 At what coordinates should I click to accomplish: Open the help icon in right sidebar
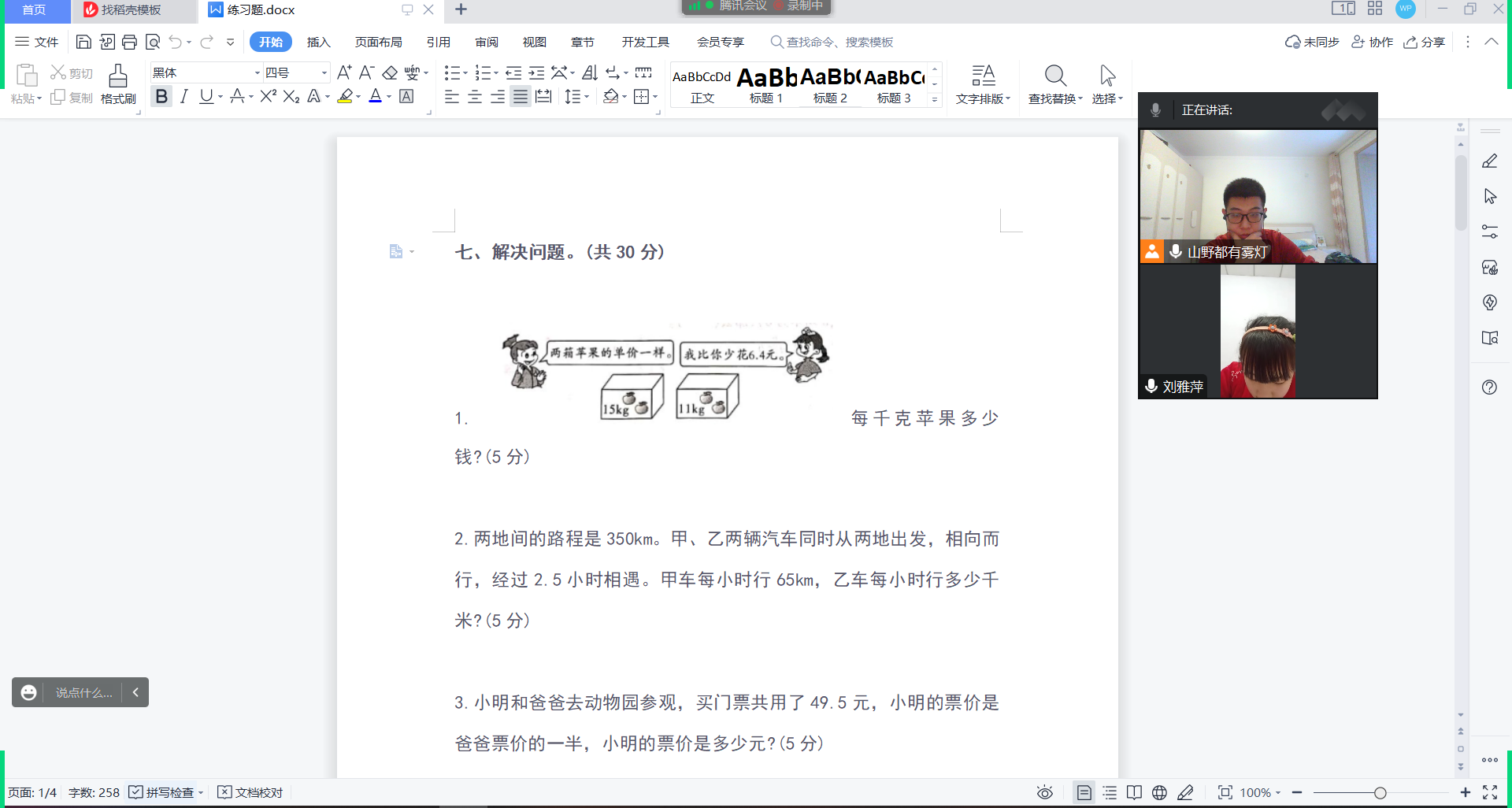[x=1489, y=387]
